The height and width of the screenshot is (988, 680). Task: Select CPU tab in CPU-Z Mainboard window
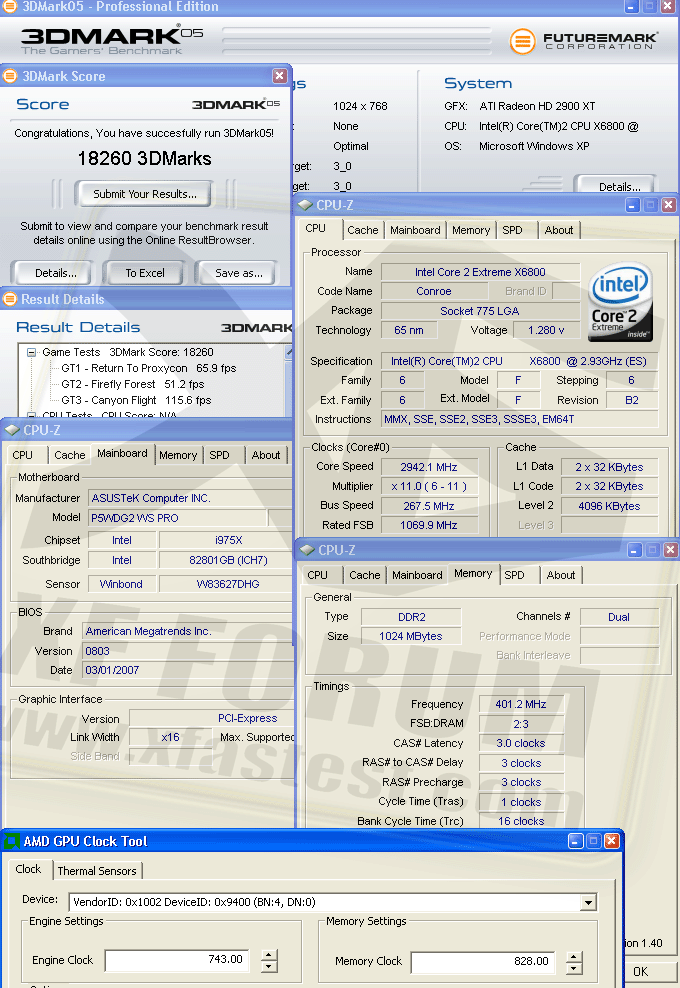pyautogui.click(x=23, y=455)
